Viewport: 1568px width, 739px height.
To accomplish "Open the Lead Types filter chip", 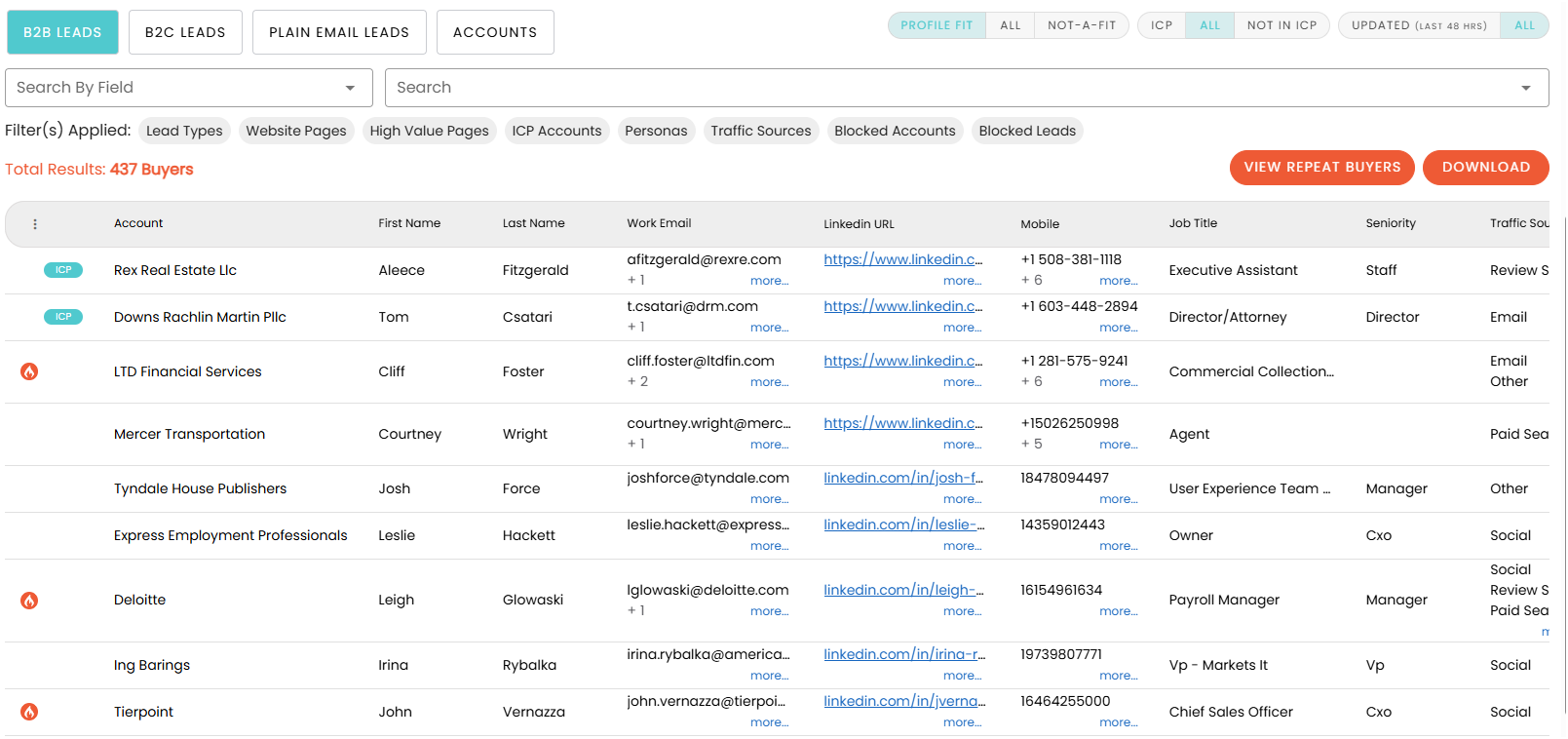I will pos(184,131).
